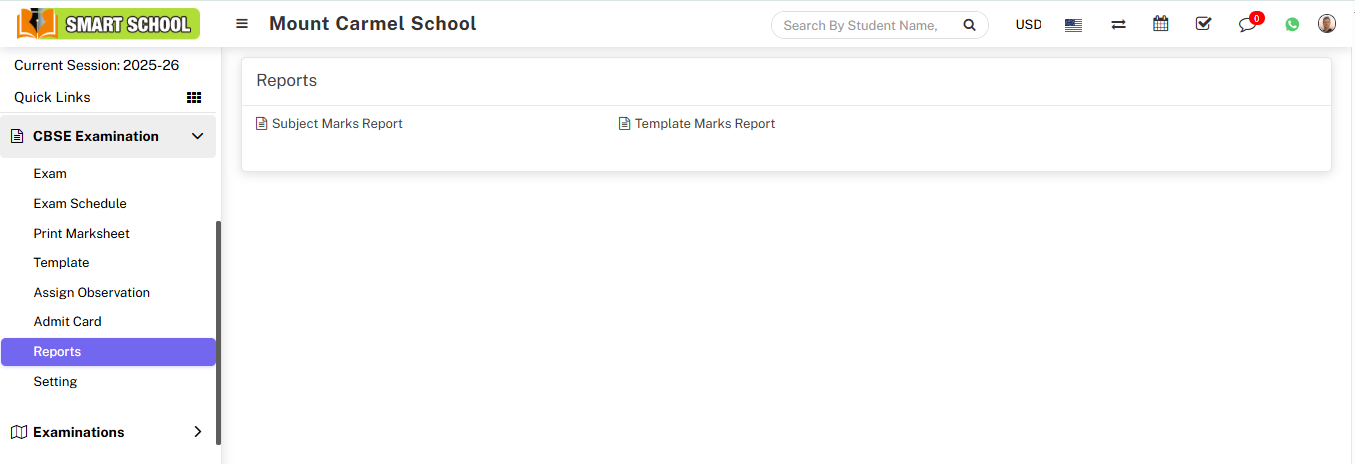Open the USD currency selector
The height and width of the screenshot is (464, 1355).
pyautogui.click(x=1028, y=25)
